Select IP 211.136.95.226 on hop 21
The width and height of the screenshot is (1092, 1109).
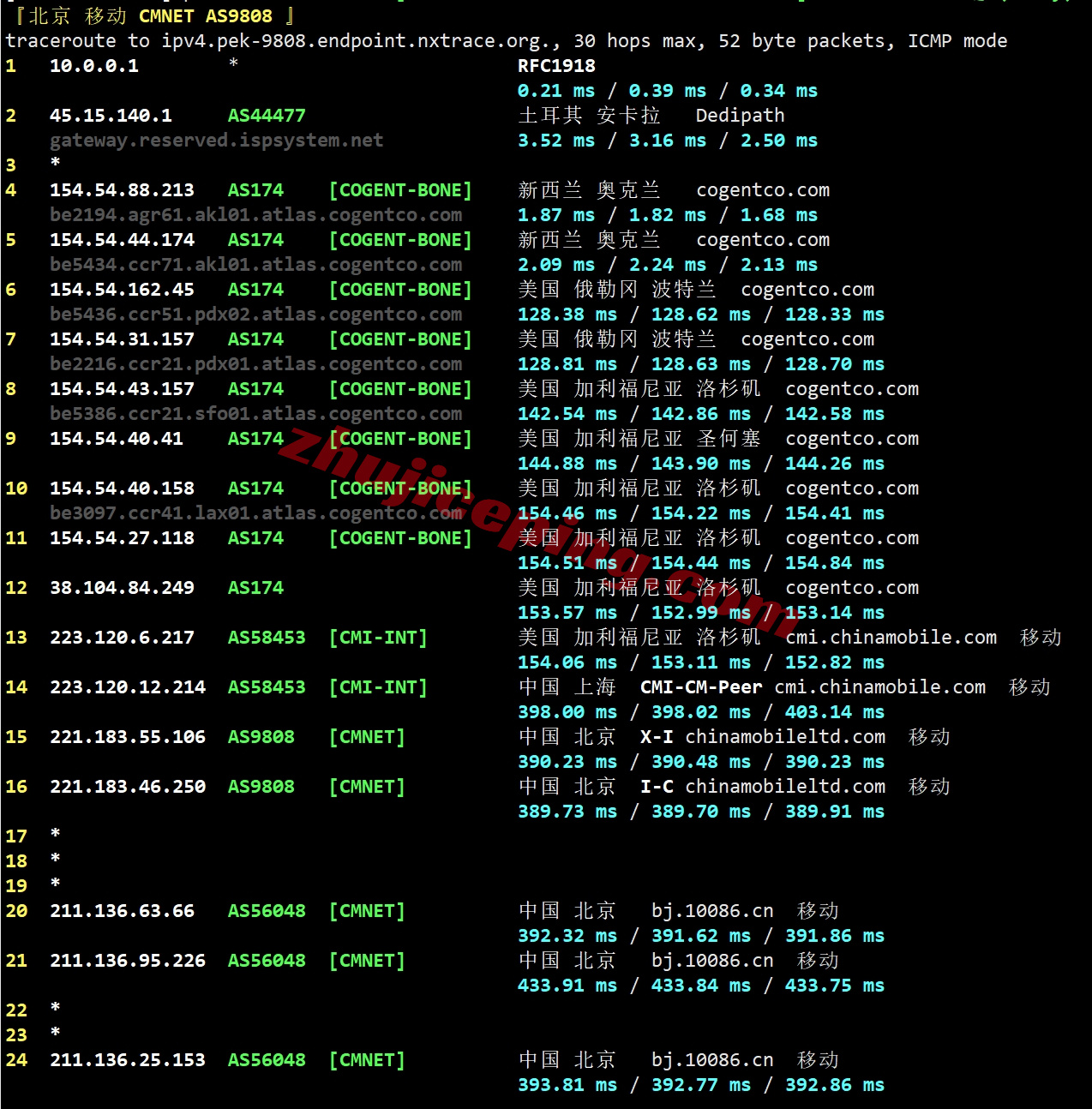[128, 961]
